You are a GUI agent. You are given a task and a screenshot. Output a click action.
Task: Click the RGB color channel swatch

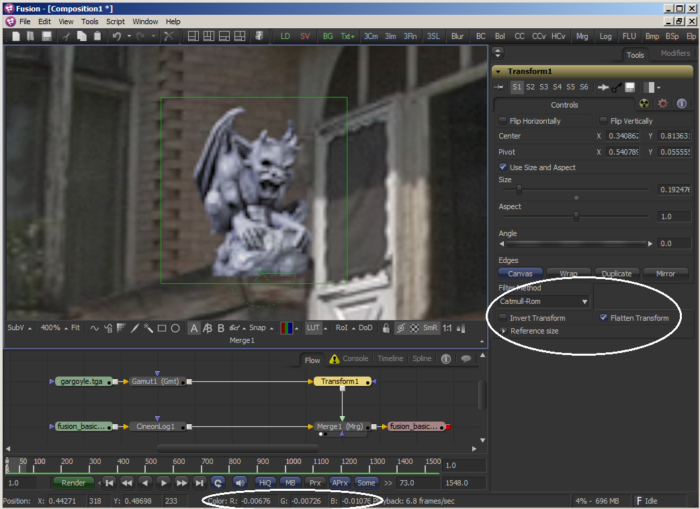pyautogui.click(x=286, y=328)
